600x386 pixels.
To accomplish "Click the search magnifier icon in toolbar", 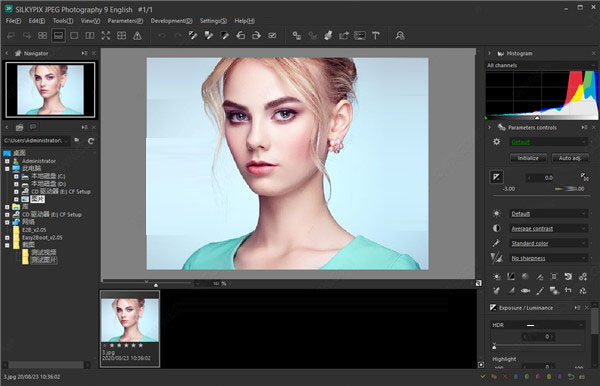I will click(400, 36).
